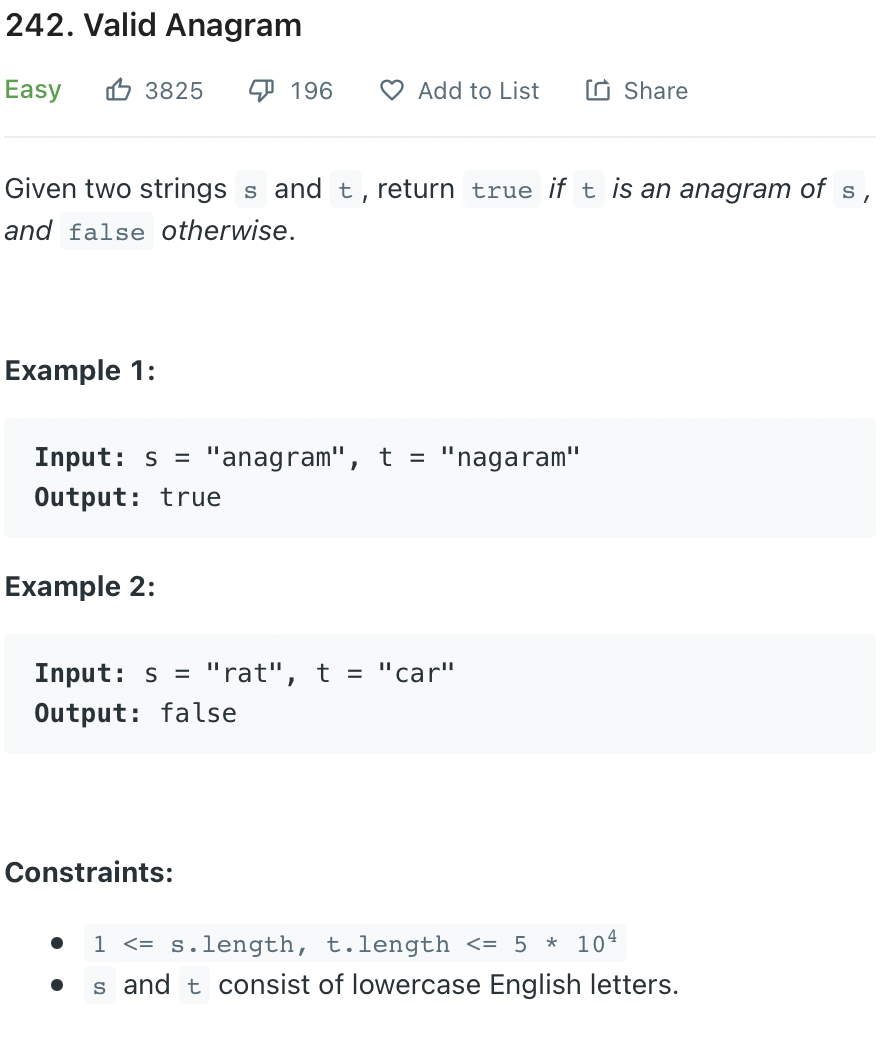Click the Example 1 code block
890x1042 pixels.
[x=440, y=477]
